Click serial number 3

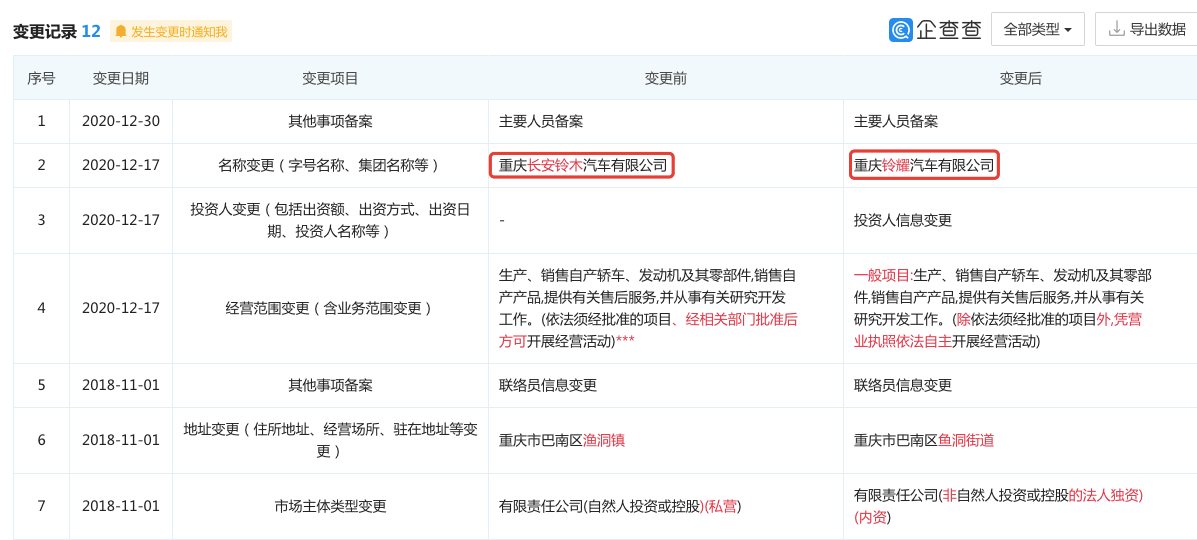(x=41, y=220)
